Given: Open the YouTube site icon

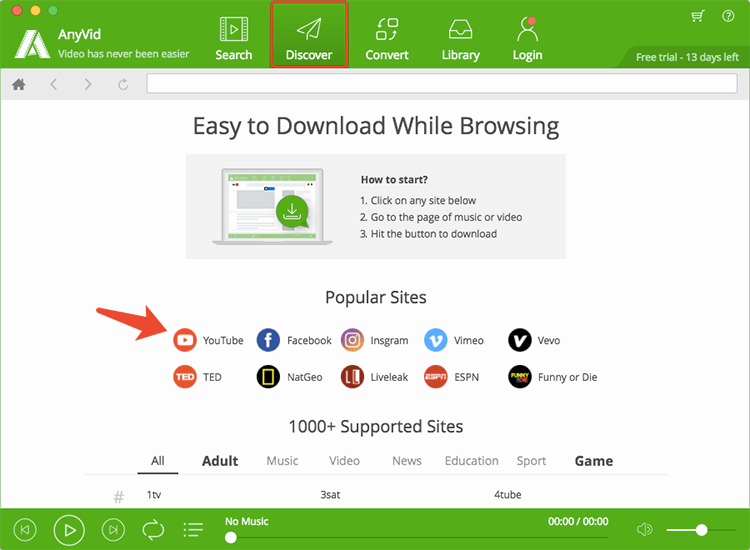Looking at the screenshot, I should pyautogui.click(x=185, y=340).
